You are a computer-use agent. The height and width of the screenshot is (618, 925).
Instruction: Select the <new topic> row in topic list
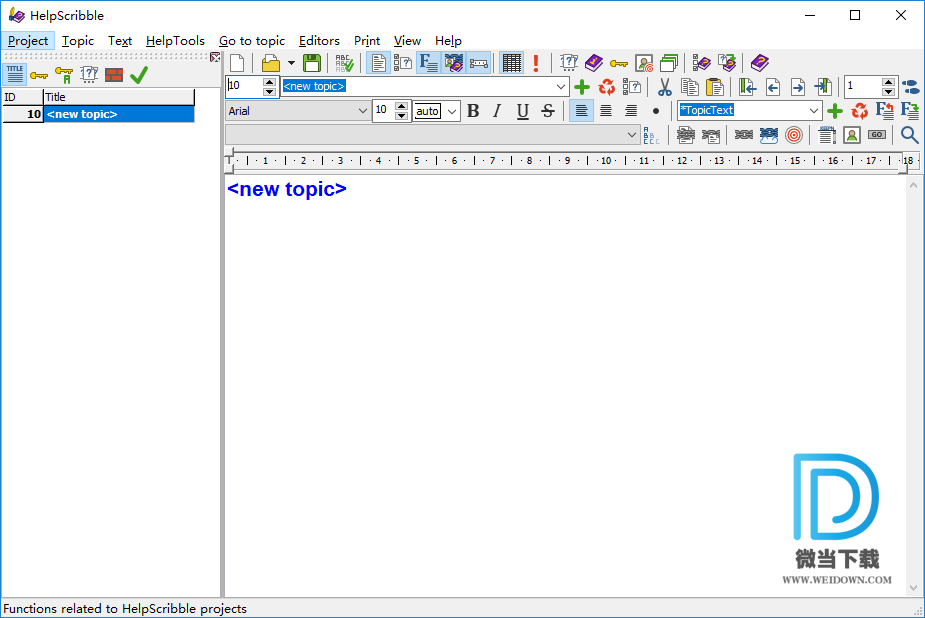99,114
